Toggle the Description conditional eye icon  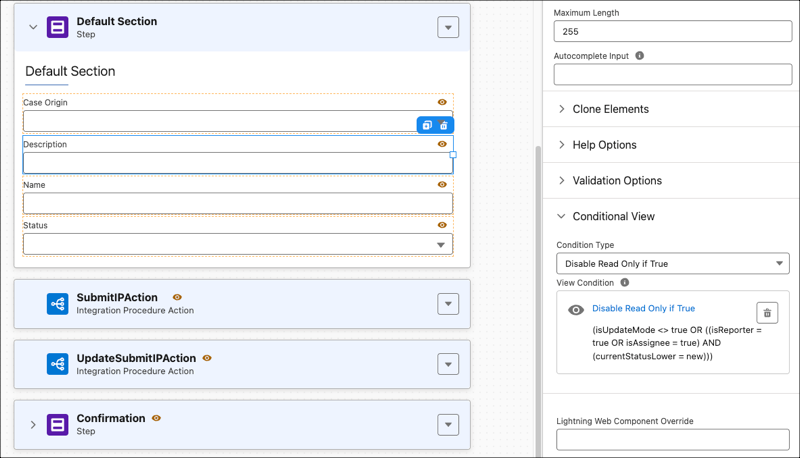pyautogui.click(x=442, y=144)
